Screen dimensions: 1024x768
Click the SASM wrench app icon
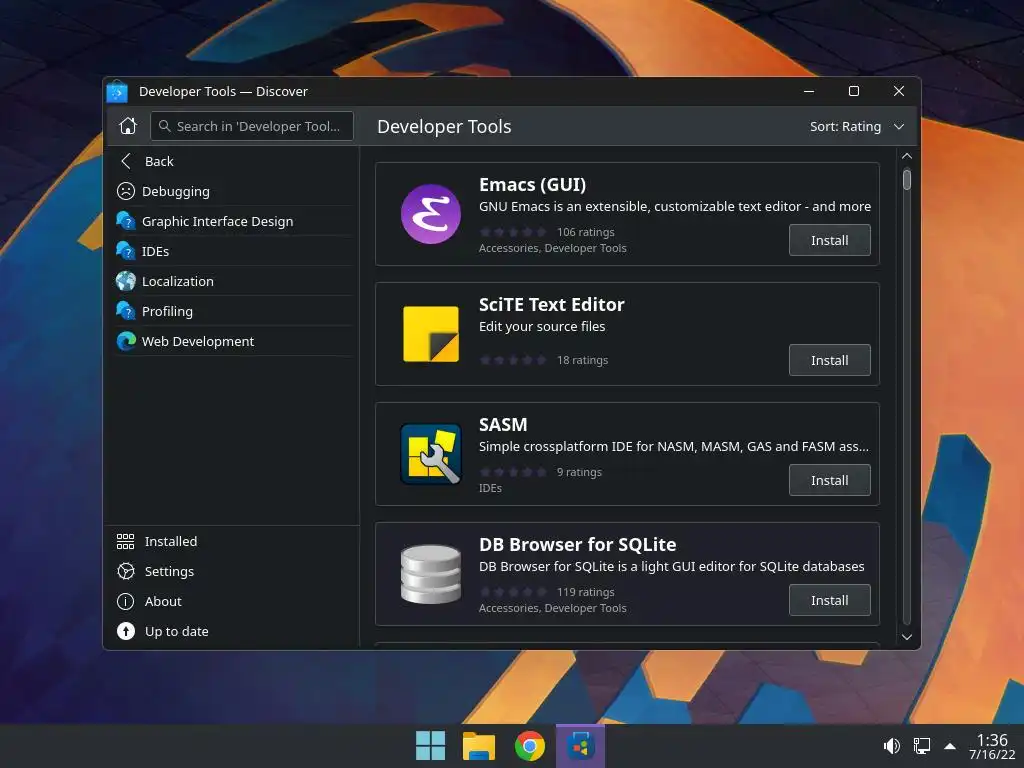[430, 454]
